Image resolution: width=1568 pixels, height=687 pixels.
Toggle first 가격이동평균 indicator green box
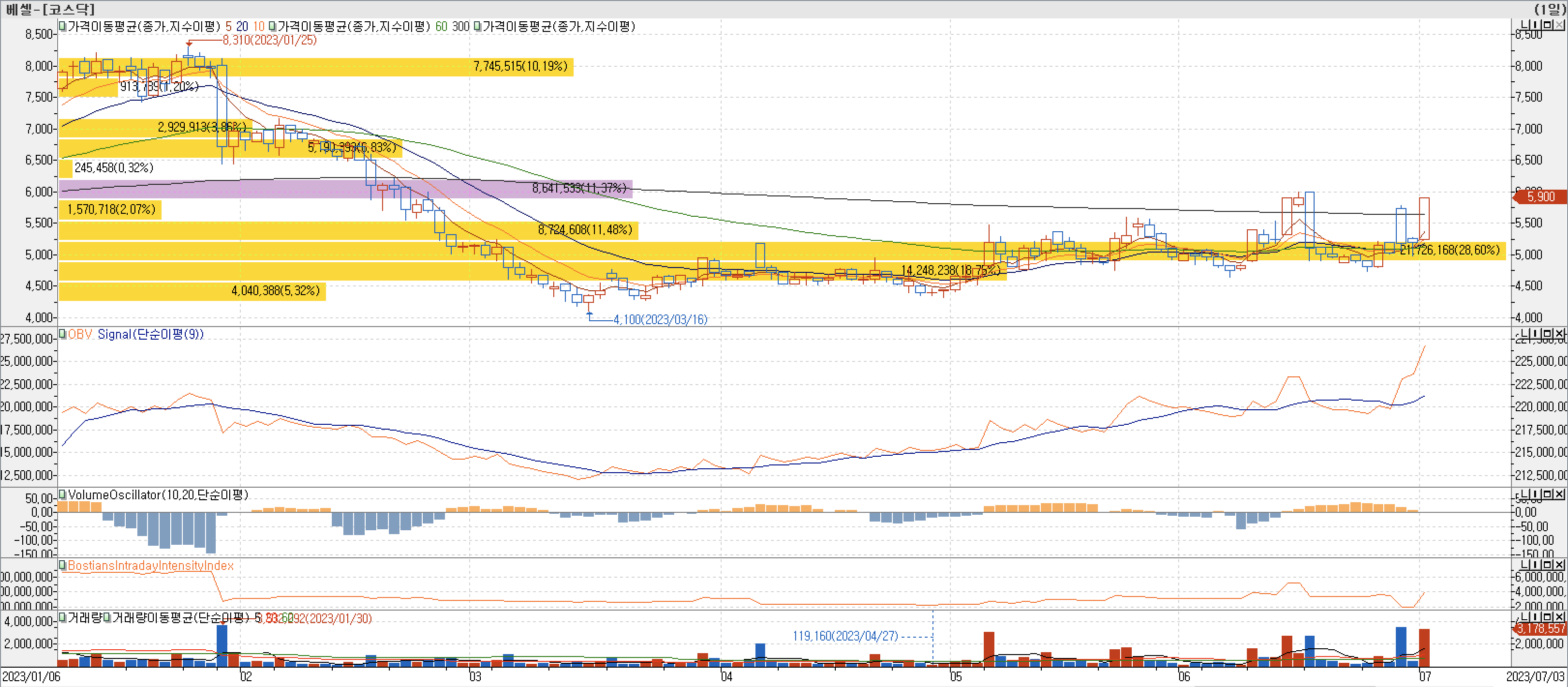tap(62, 26)
